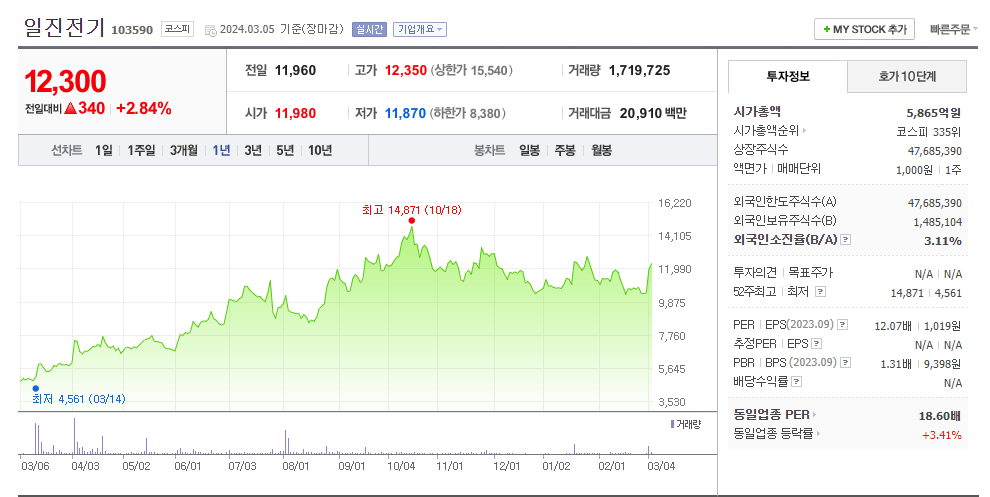Open help icon next to 배당수익률
The height and width of the screenshot is (497, 990).
click(x=796, y=381)
